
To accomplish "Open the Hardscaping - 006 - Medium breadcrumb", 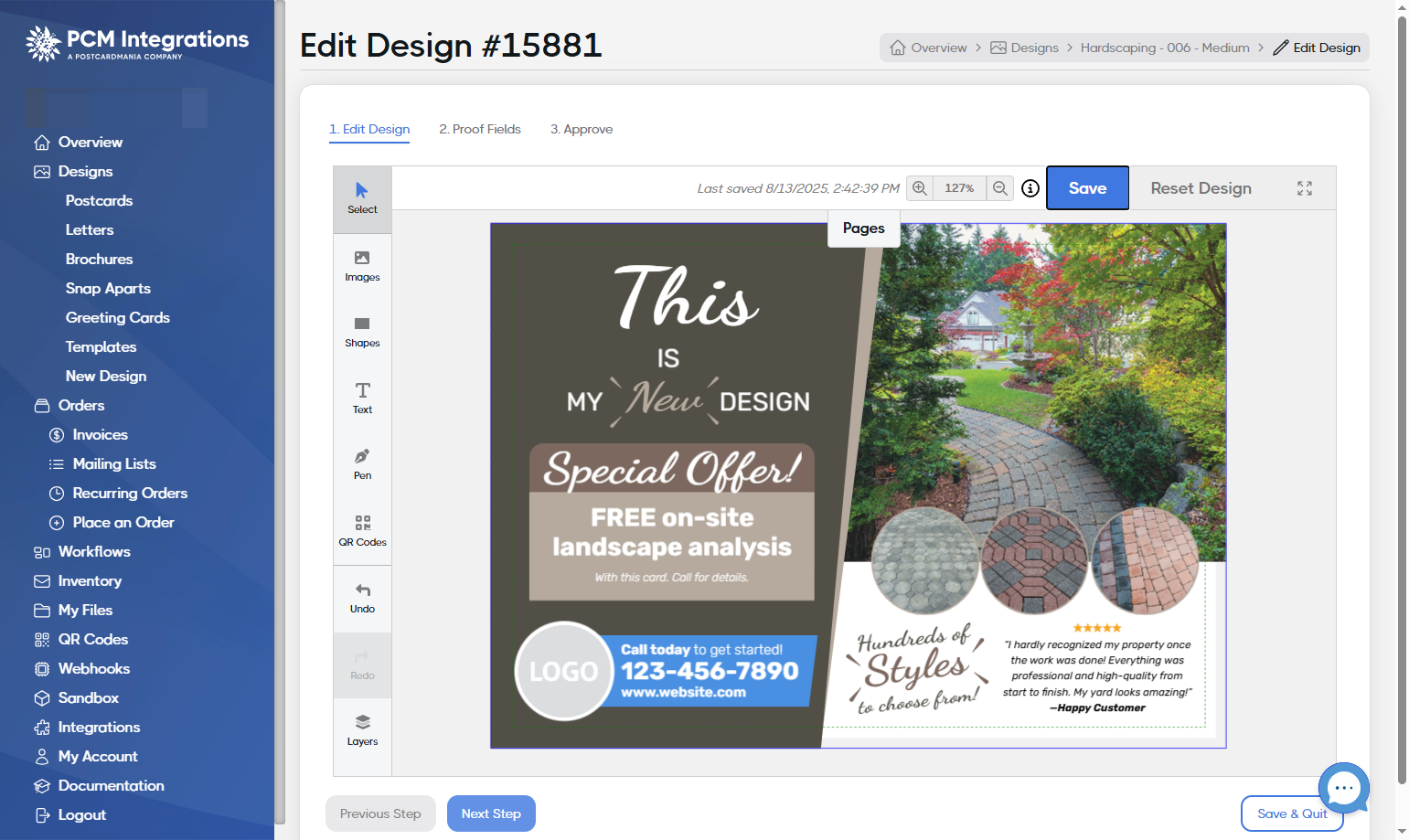I will click(x=1165, y=48).
